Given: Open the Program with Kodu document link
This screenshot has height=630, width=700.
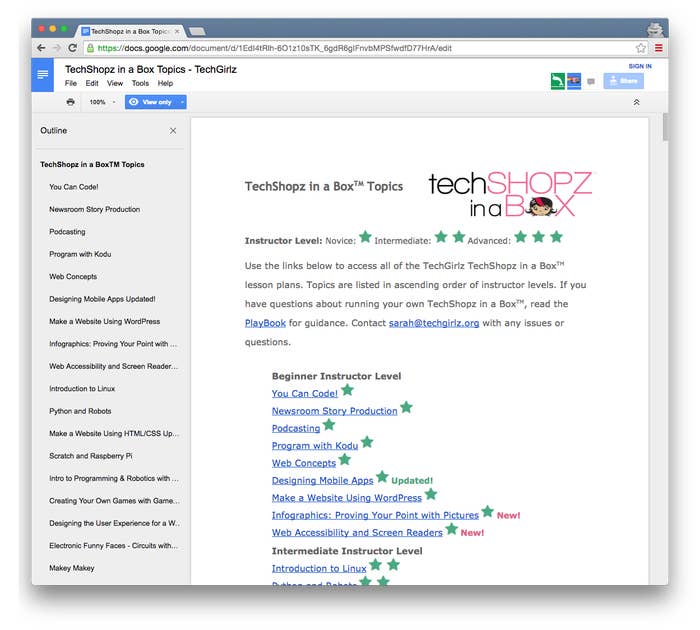Looking at the screenshot, I should tap(315, 446).
